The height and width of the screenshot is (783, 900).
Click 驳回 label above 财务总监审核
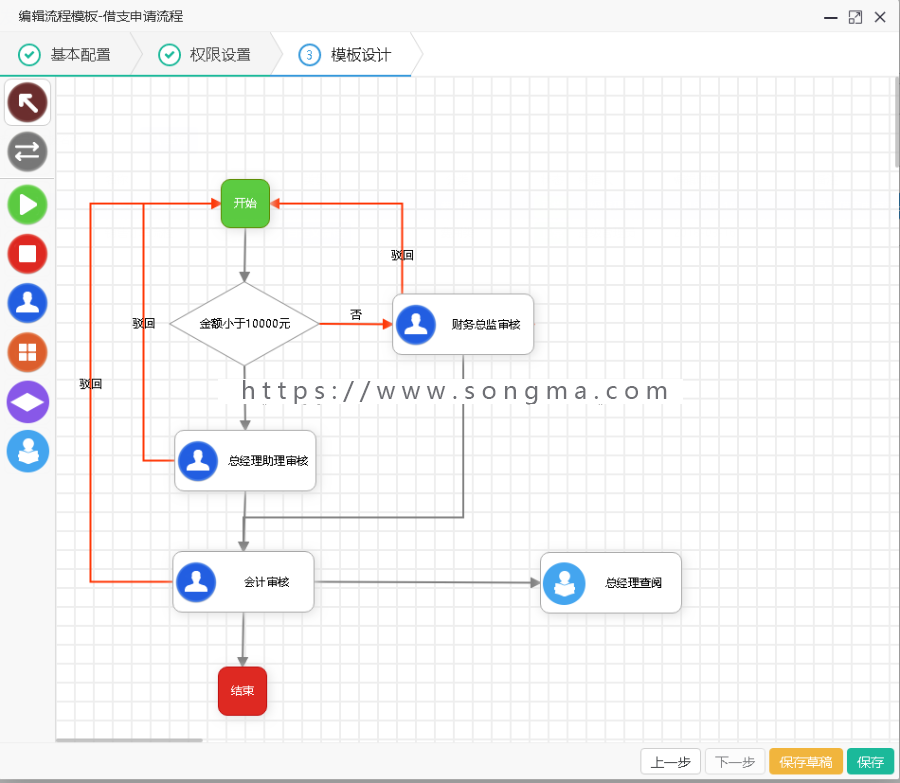coord(402,255)
